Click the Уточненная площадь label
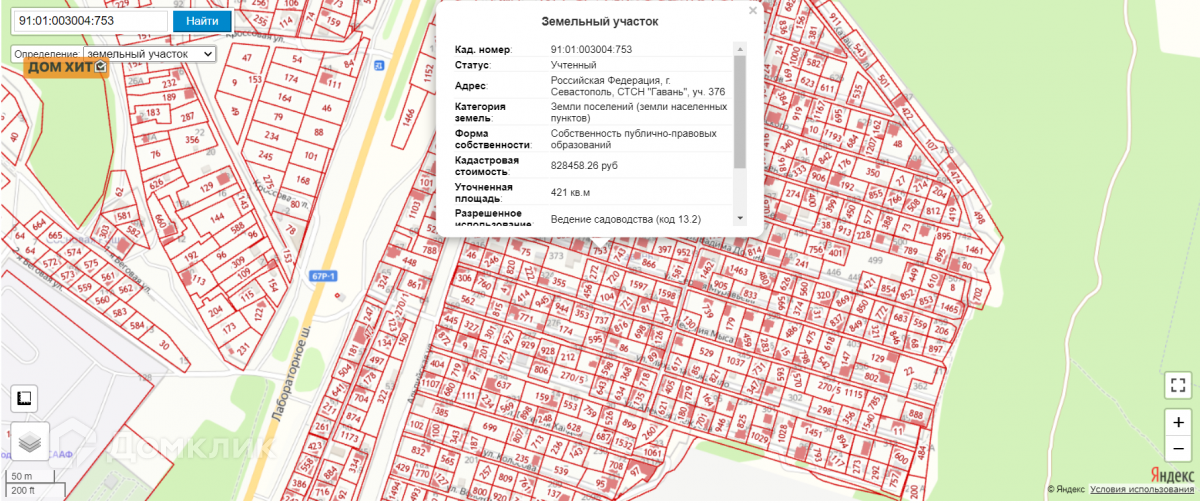Screen dimensions: 1200x503 484,192
